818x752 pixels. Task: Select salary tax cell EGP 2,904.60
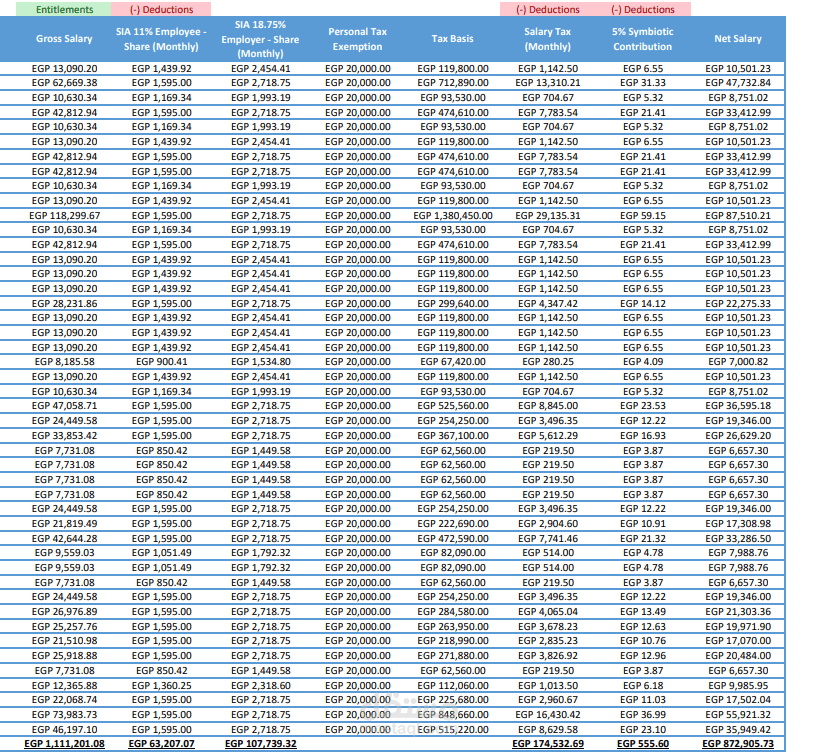click(x=547, y=523)
